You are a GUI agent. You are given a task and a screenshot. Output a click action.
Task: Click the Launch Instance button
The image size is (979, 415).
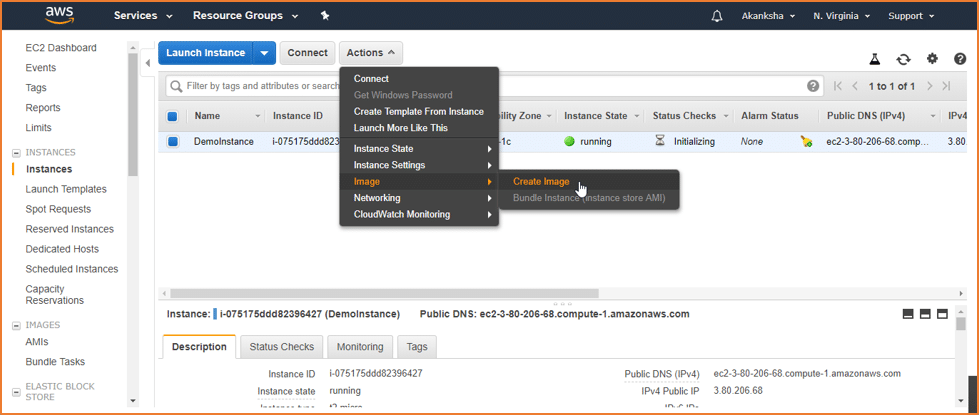[205, 53]
